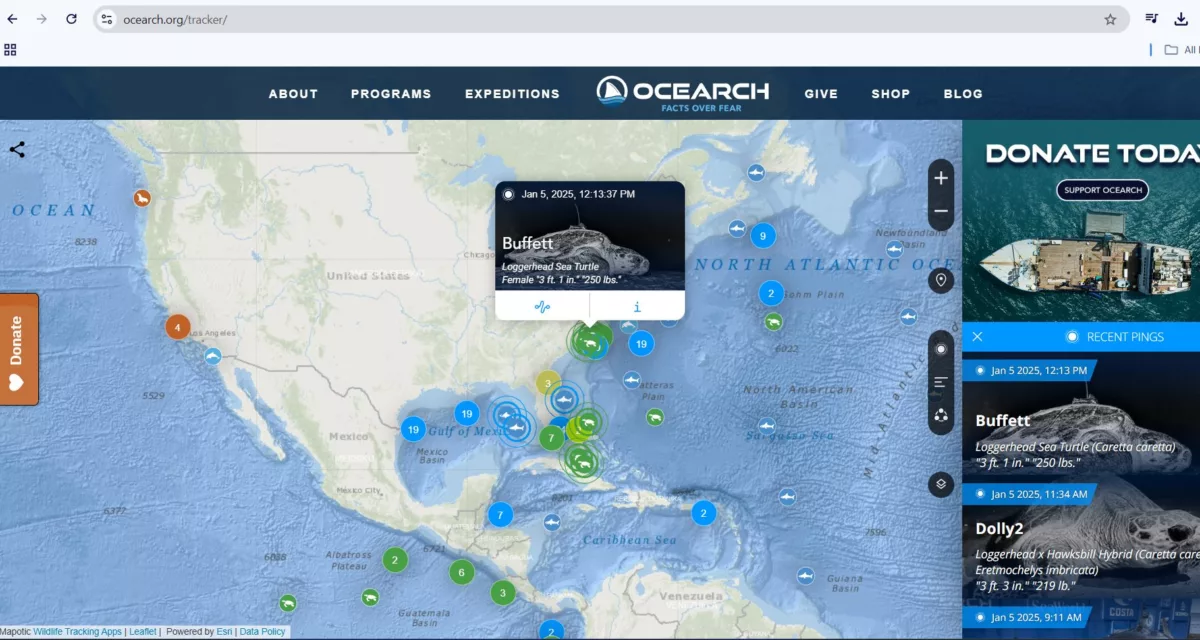This screenshot has width=1200, height=640.
Task: Open the orange Donate side tab
Action: 17,349
